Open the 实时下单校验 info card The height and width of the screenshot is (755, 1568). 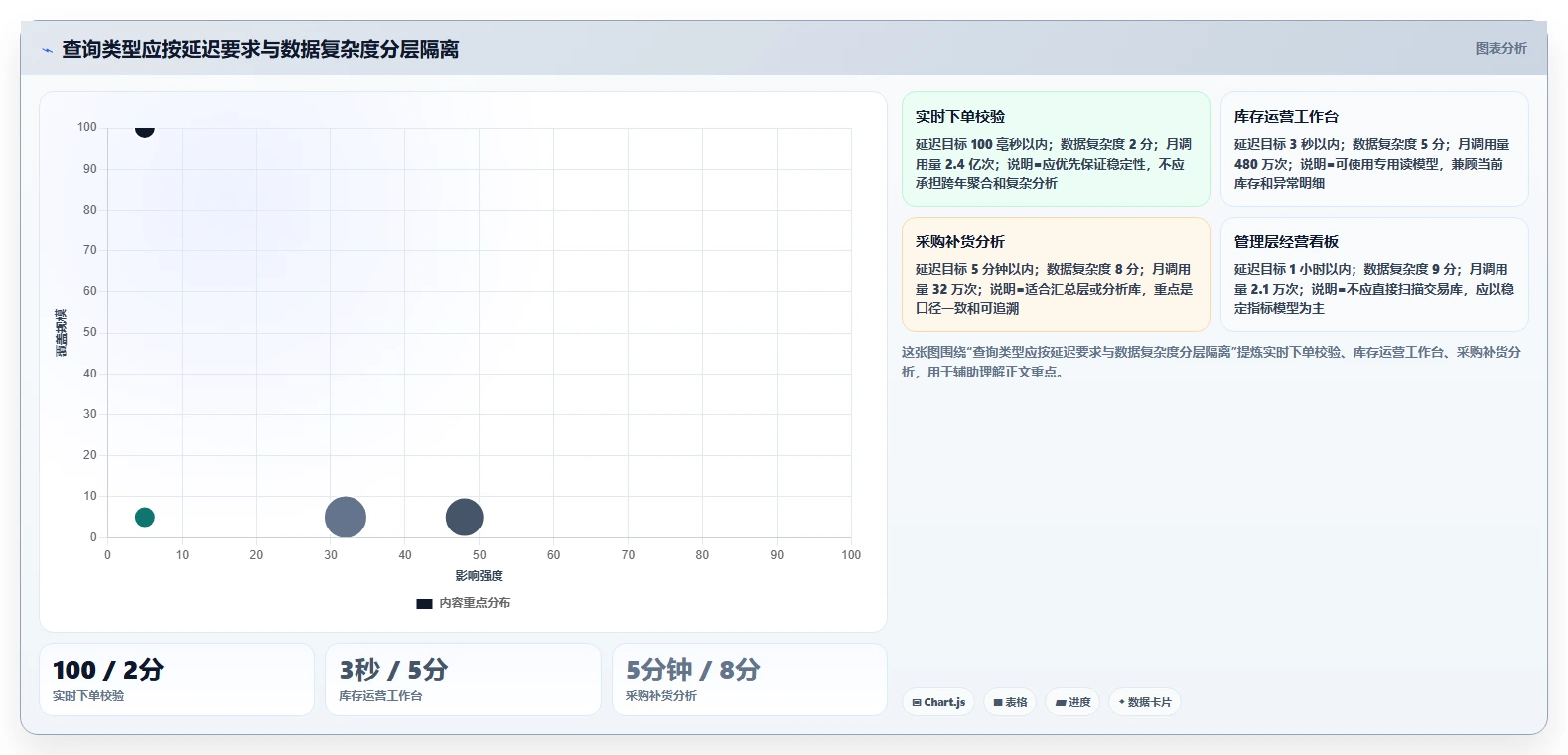coord(1056,149)
